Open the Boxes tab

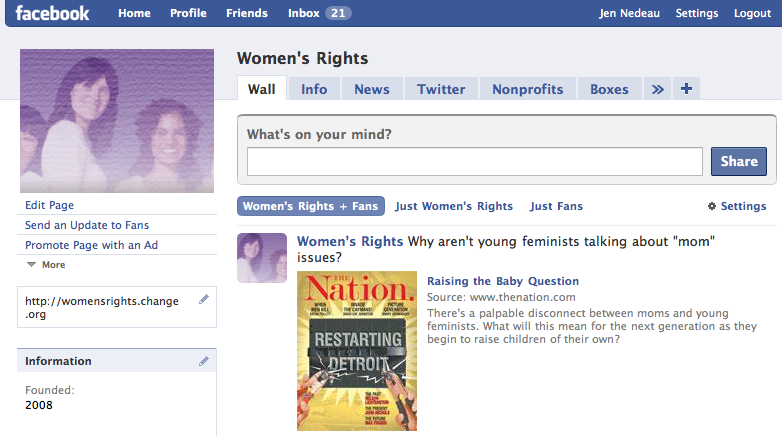point(609,89)
